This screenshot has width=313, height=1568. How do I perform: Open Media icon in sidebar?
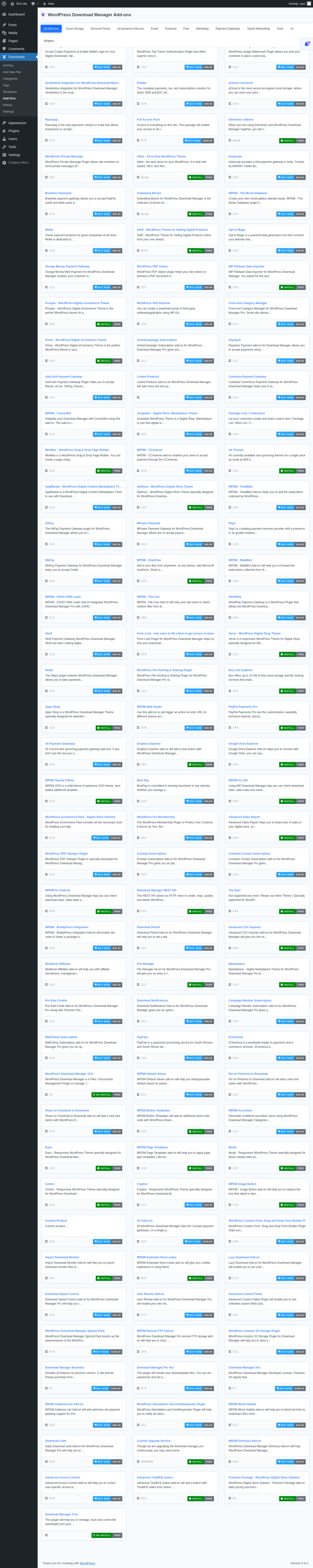pyautogui.click(x=4, y=33)
